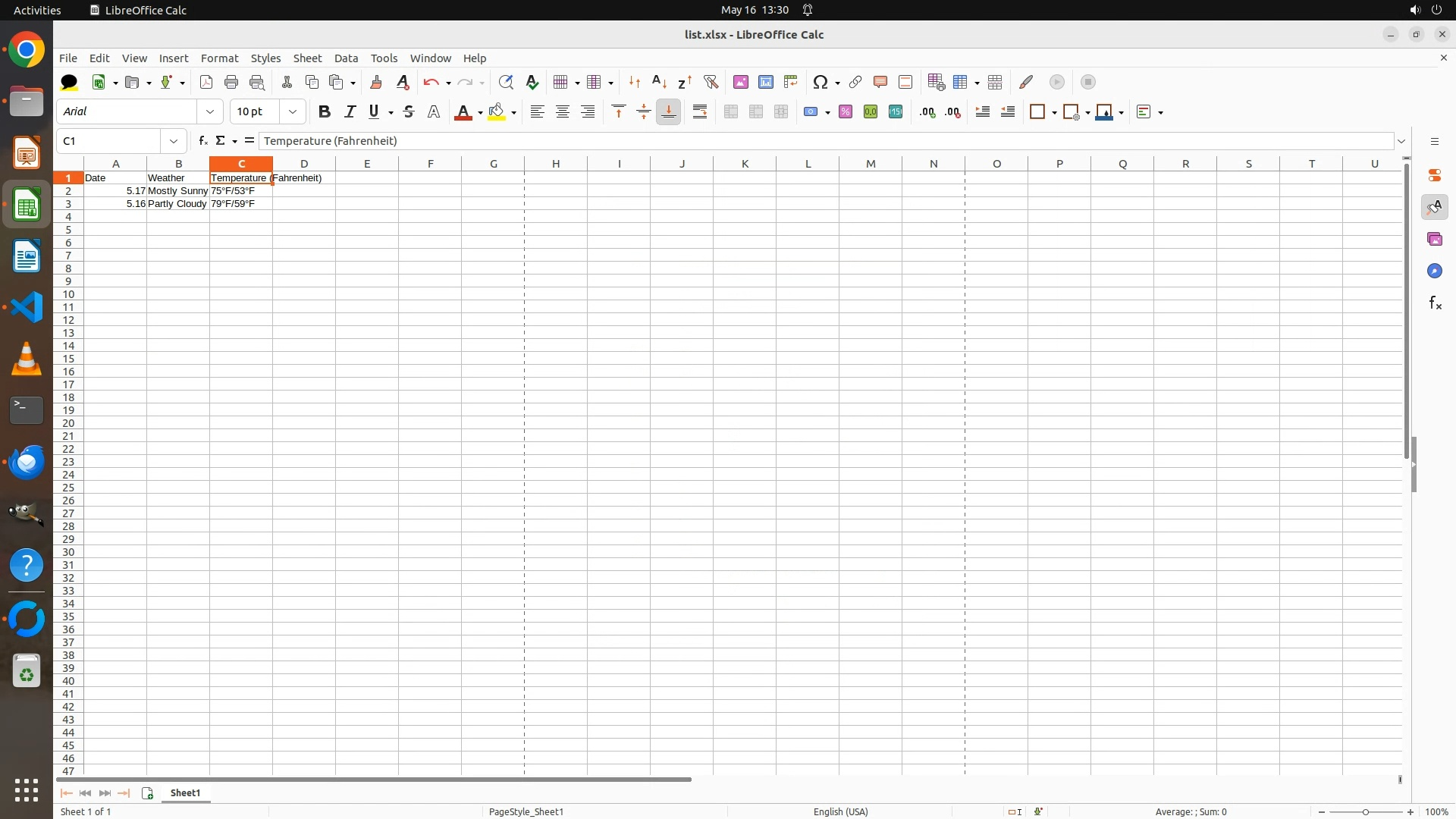Screen dimensions: 1456x819
Task: Click the Sort Ascending icon
Action: (659, 82)
